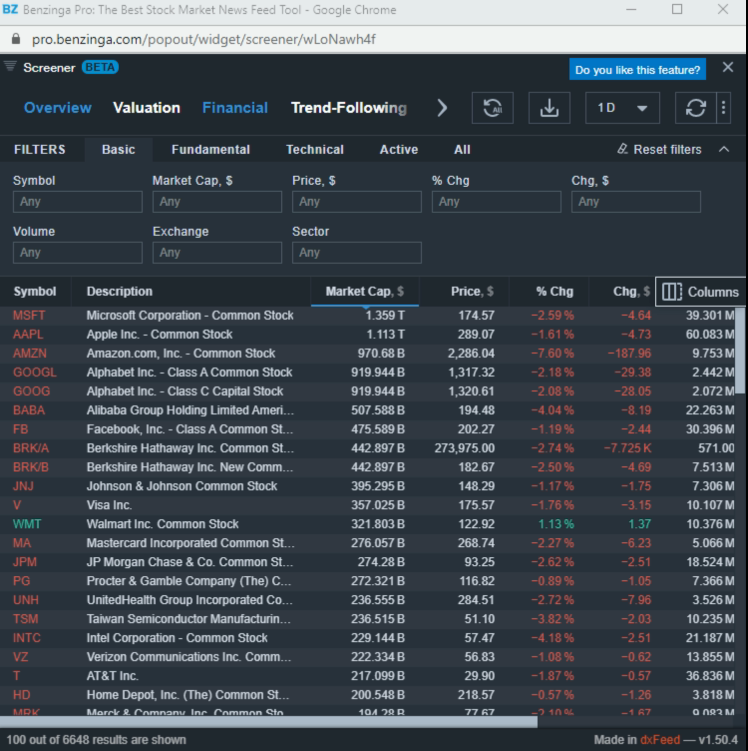Switch to the Overview view
This screenshot has width=748, height=751.
tap(57, 108)
